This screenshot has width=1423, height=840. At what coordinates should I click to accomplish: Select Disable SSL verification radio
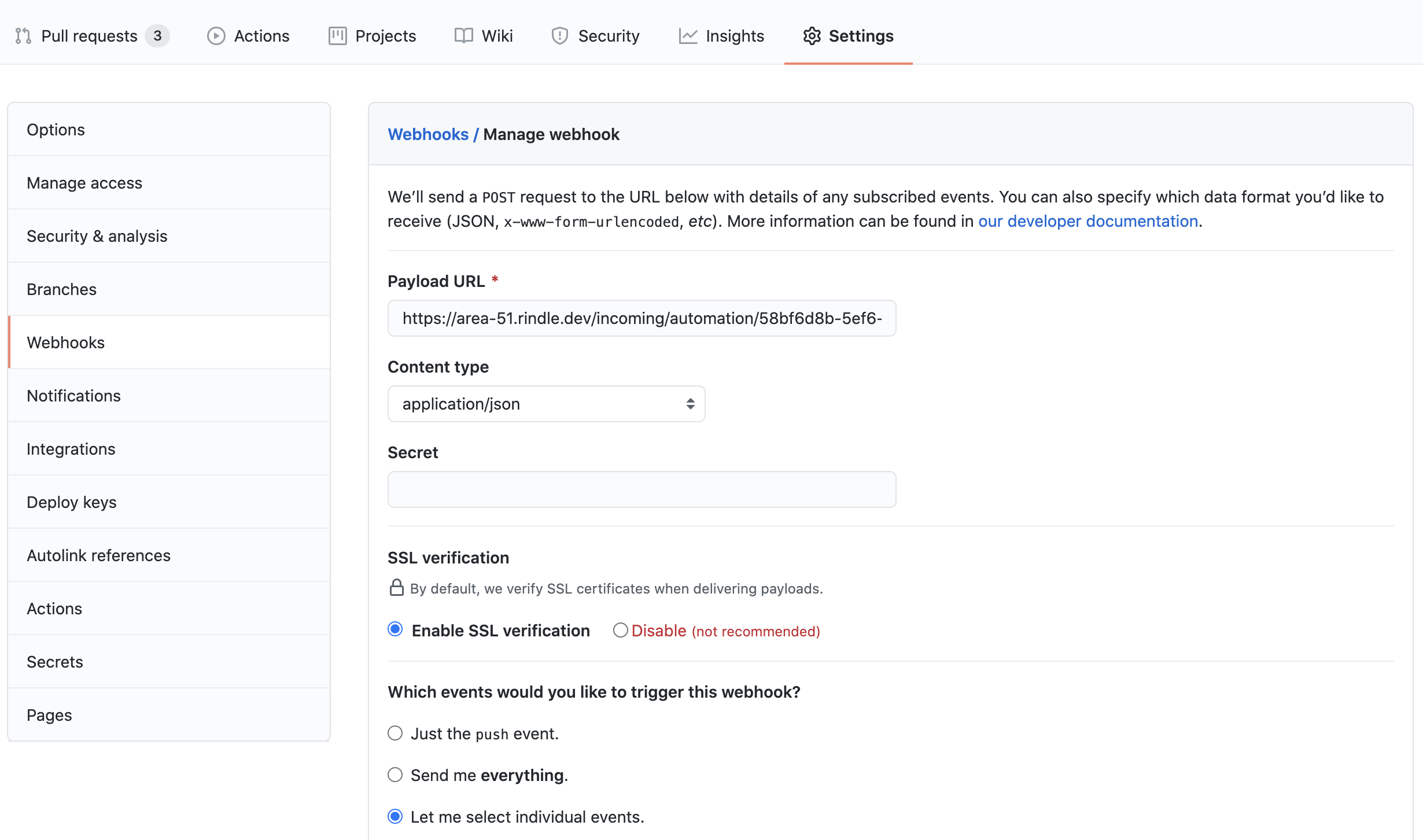pos(621,630)
